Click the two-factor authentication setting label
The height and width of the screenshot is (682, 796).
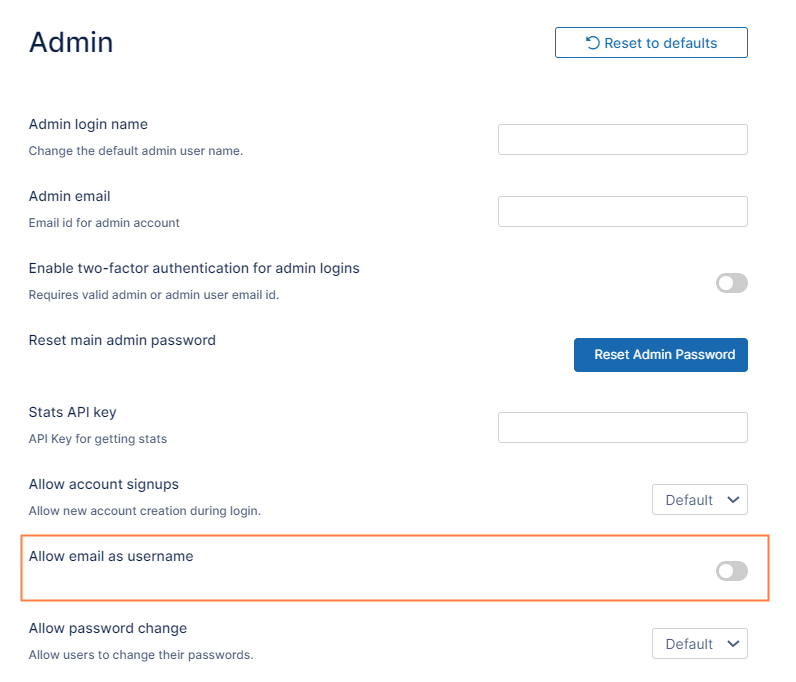tap(194, 269)
